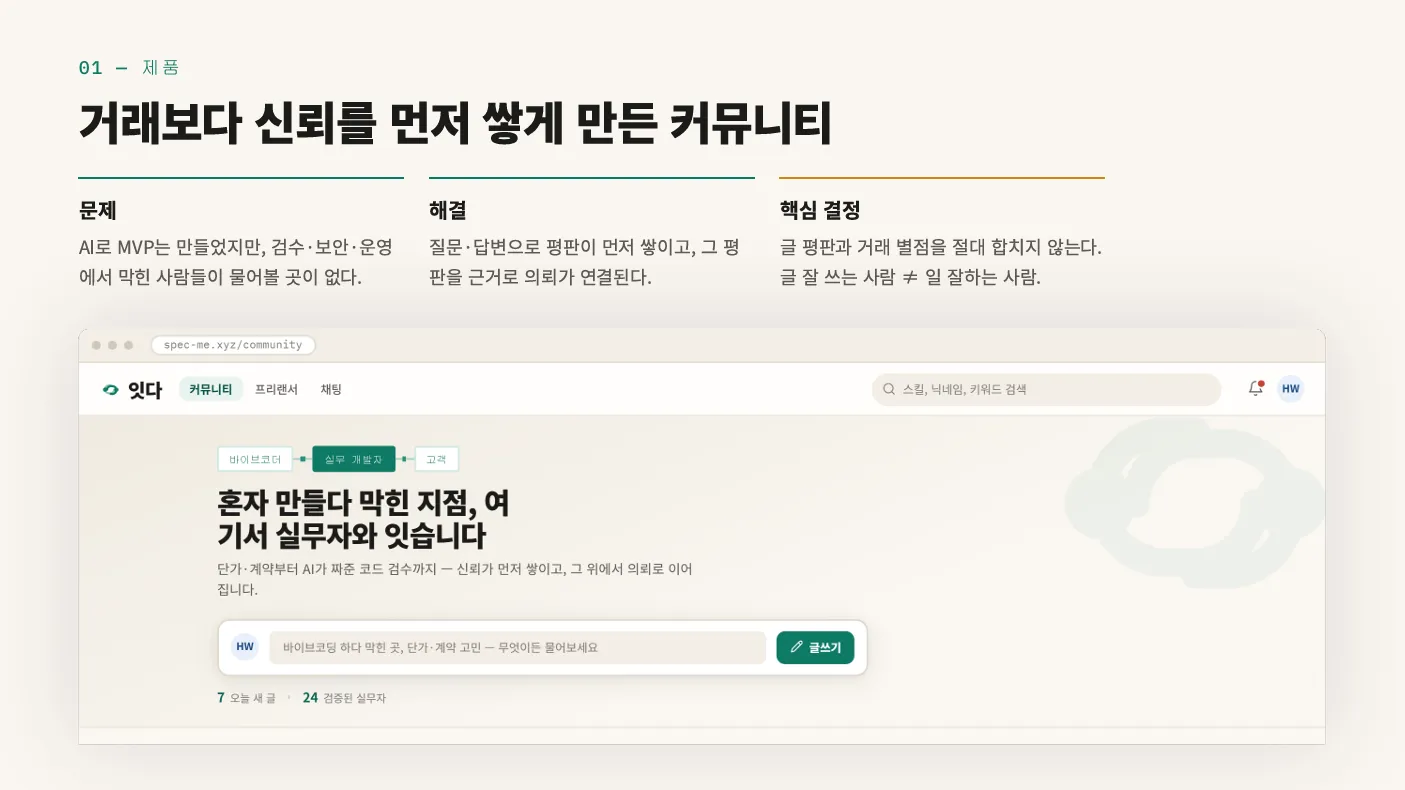Click the search magnifier icon

(x=888, y=389)
